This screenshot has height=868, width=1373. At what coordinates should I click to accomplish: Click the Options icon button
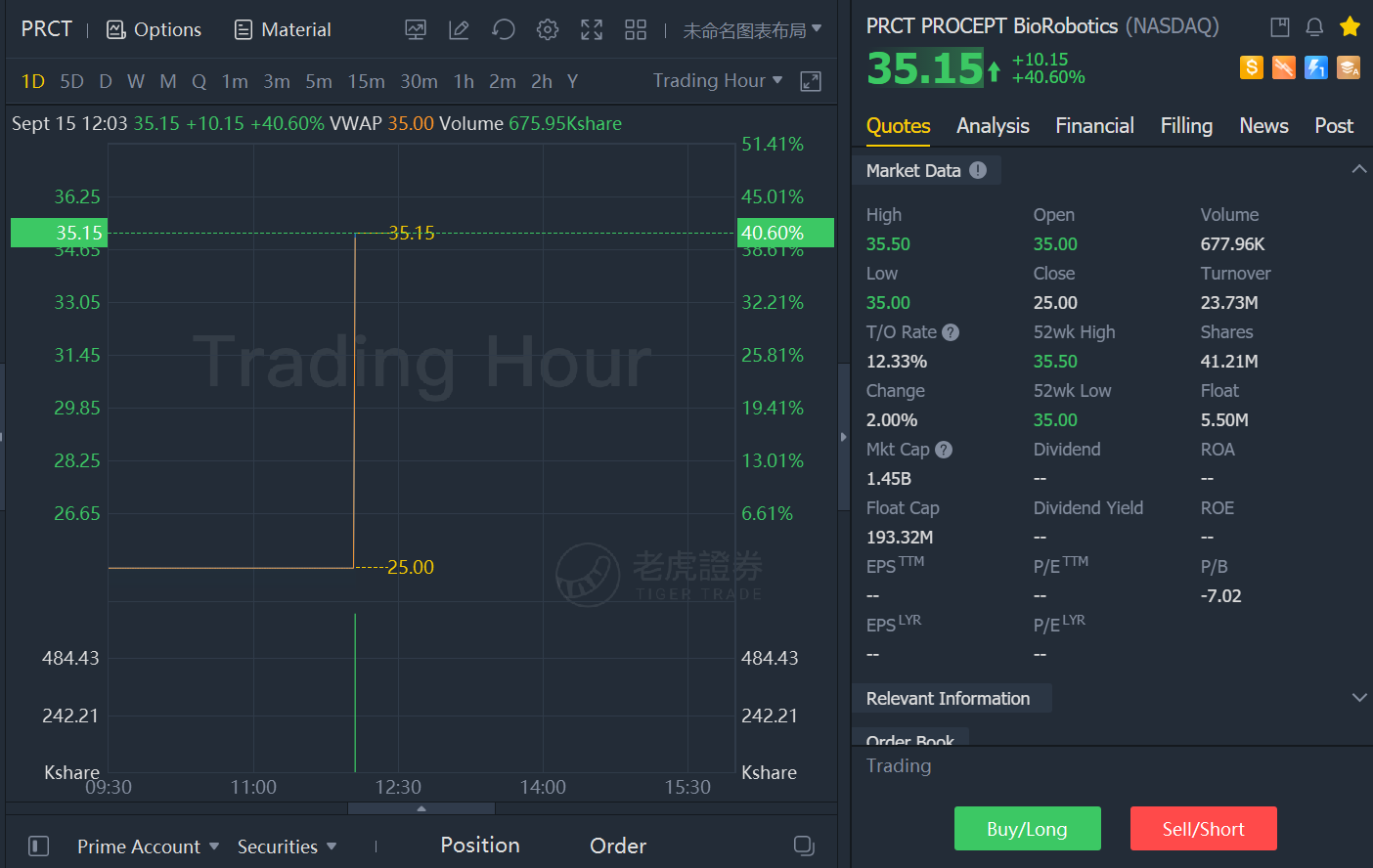(x=154, y=30)
